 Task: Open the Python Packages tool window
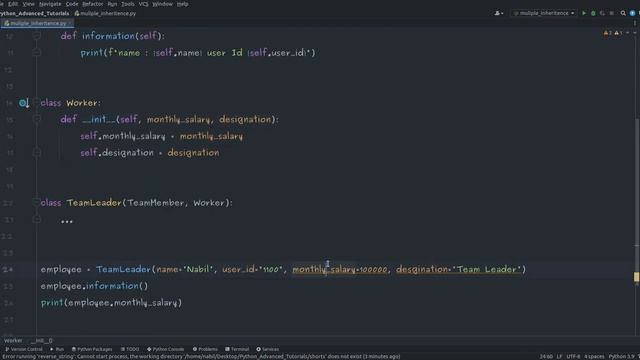pos(92,349)
